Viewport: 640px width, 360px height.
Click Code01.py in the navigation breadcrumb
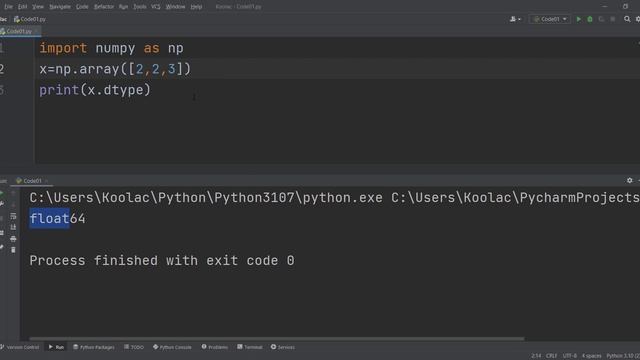click(30, 19)
